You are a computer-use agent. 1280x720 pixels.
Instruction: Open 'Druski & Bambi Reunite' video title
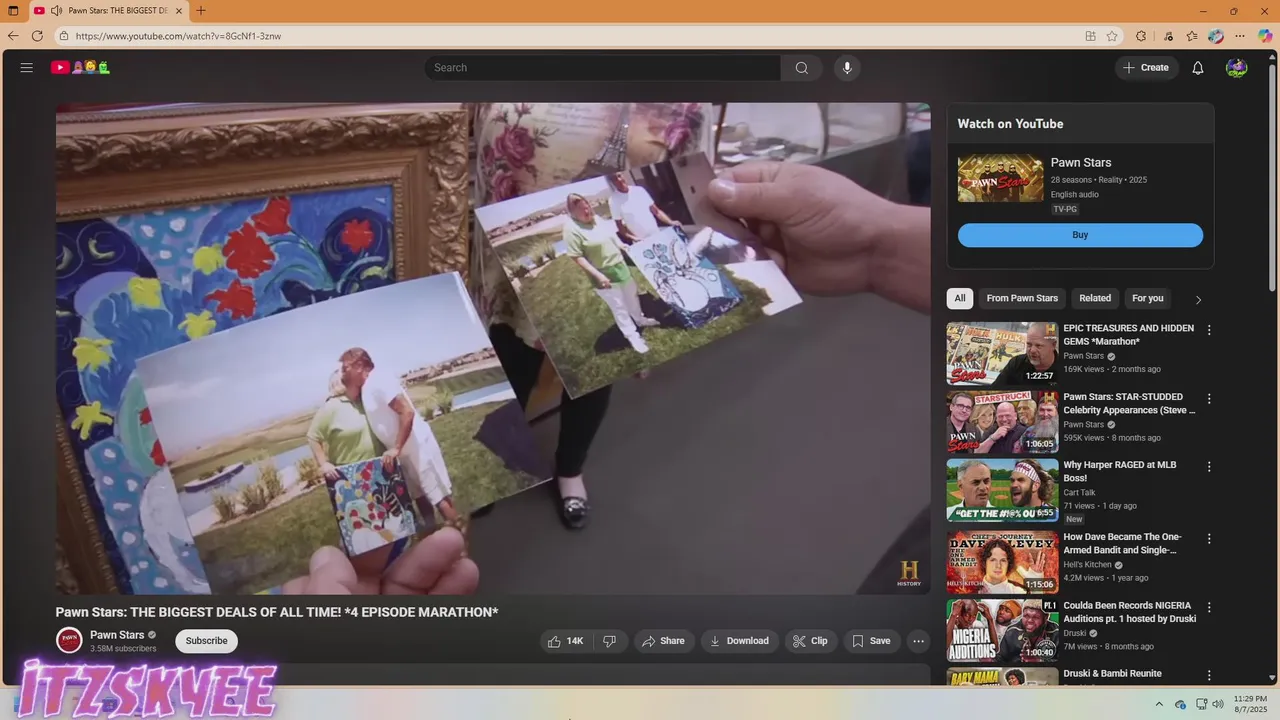click(1112, 674)
